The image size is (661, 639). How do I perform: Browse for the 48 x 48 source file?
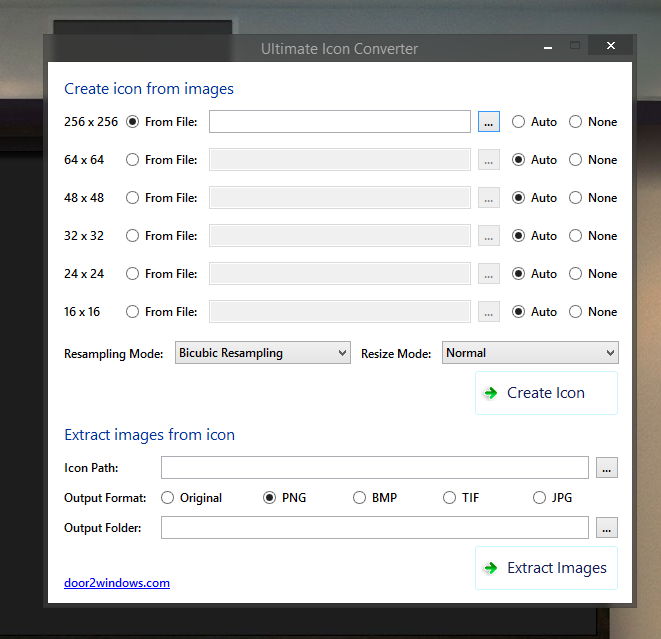489,198
